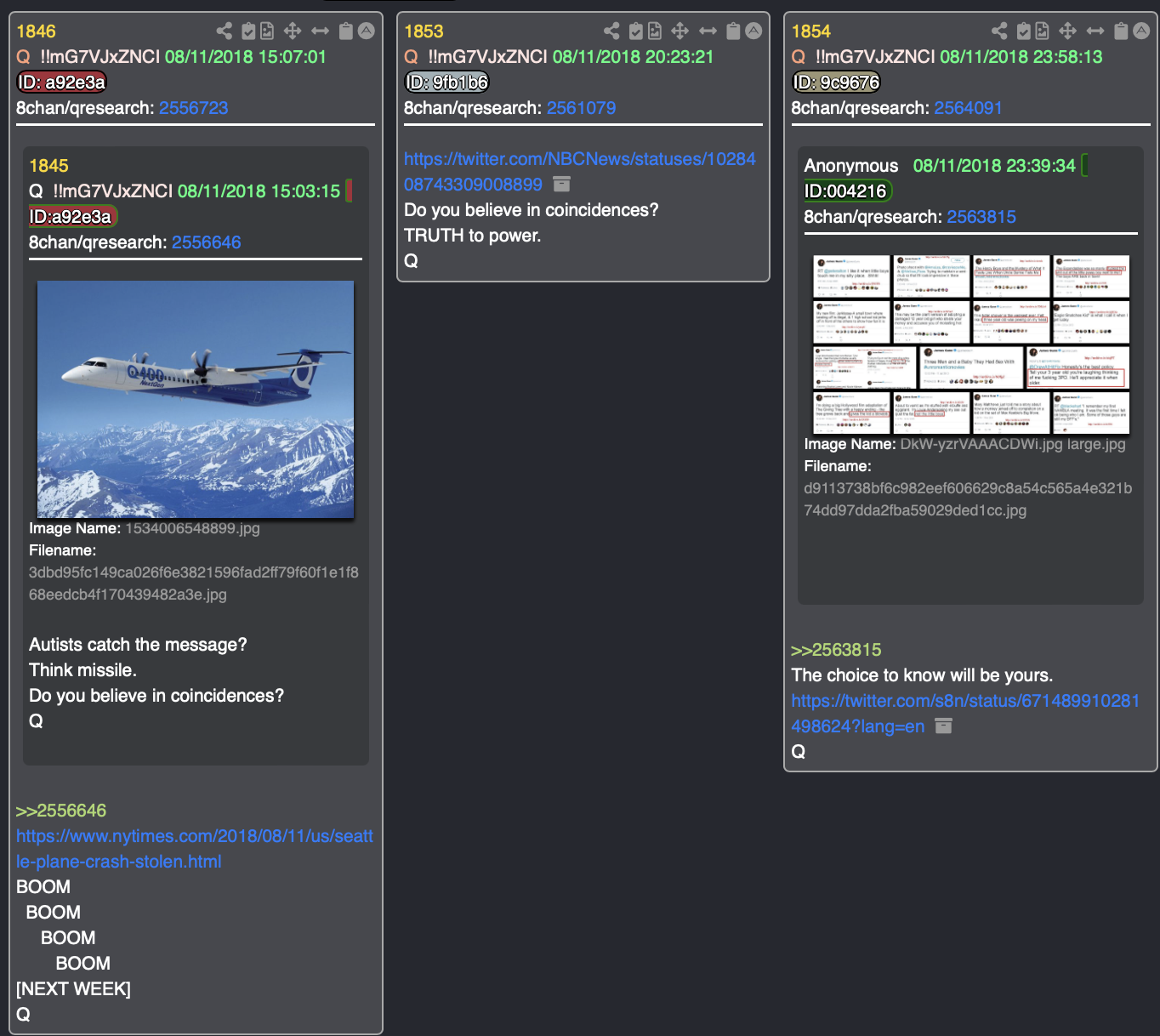Viewport: 1160px width, 1036px height.
Task: Open the nytimes seattle plane crash link
Action: 195,849
